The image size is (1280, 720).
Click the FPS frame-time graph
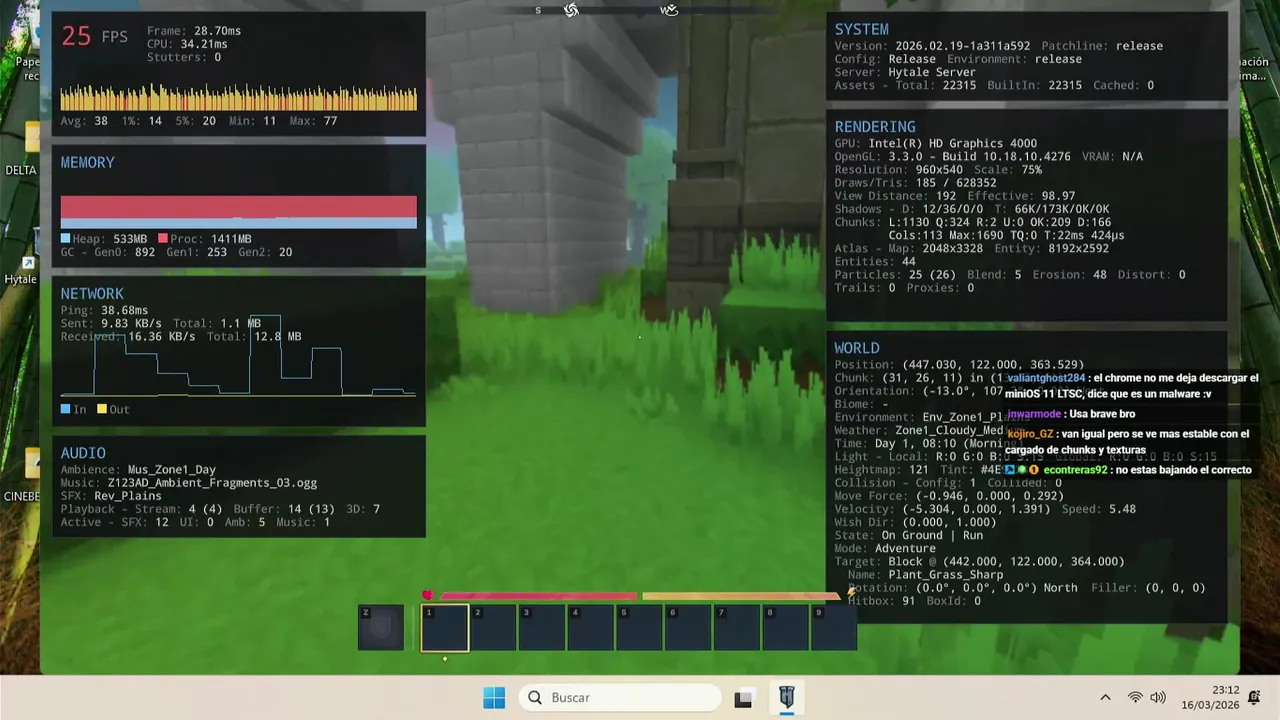(238, 97)
